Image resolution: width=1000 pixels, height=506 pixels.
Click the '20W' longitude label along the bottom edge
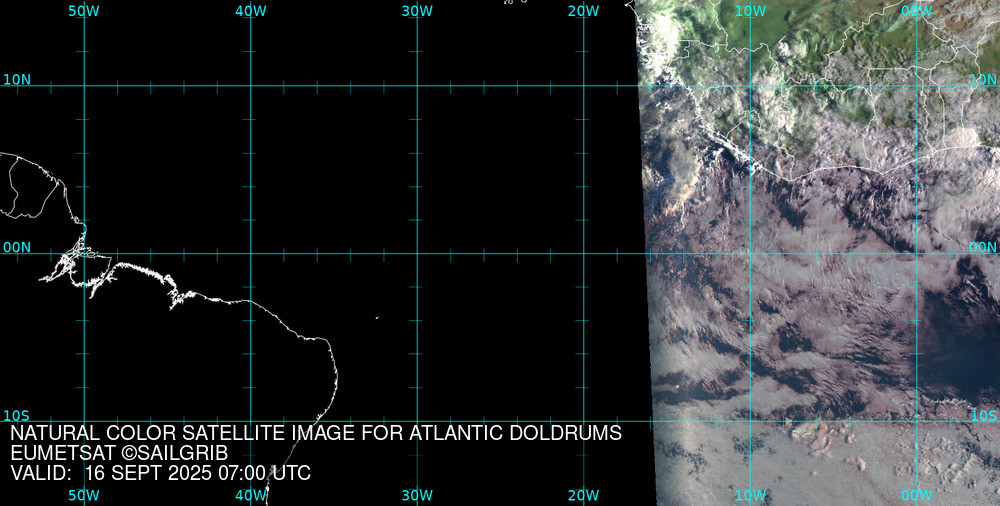click(x=584, y=495)
